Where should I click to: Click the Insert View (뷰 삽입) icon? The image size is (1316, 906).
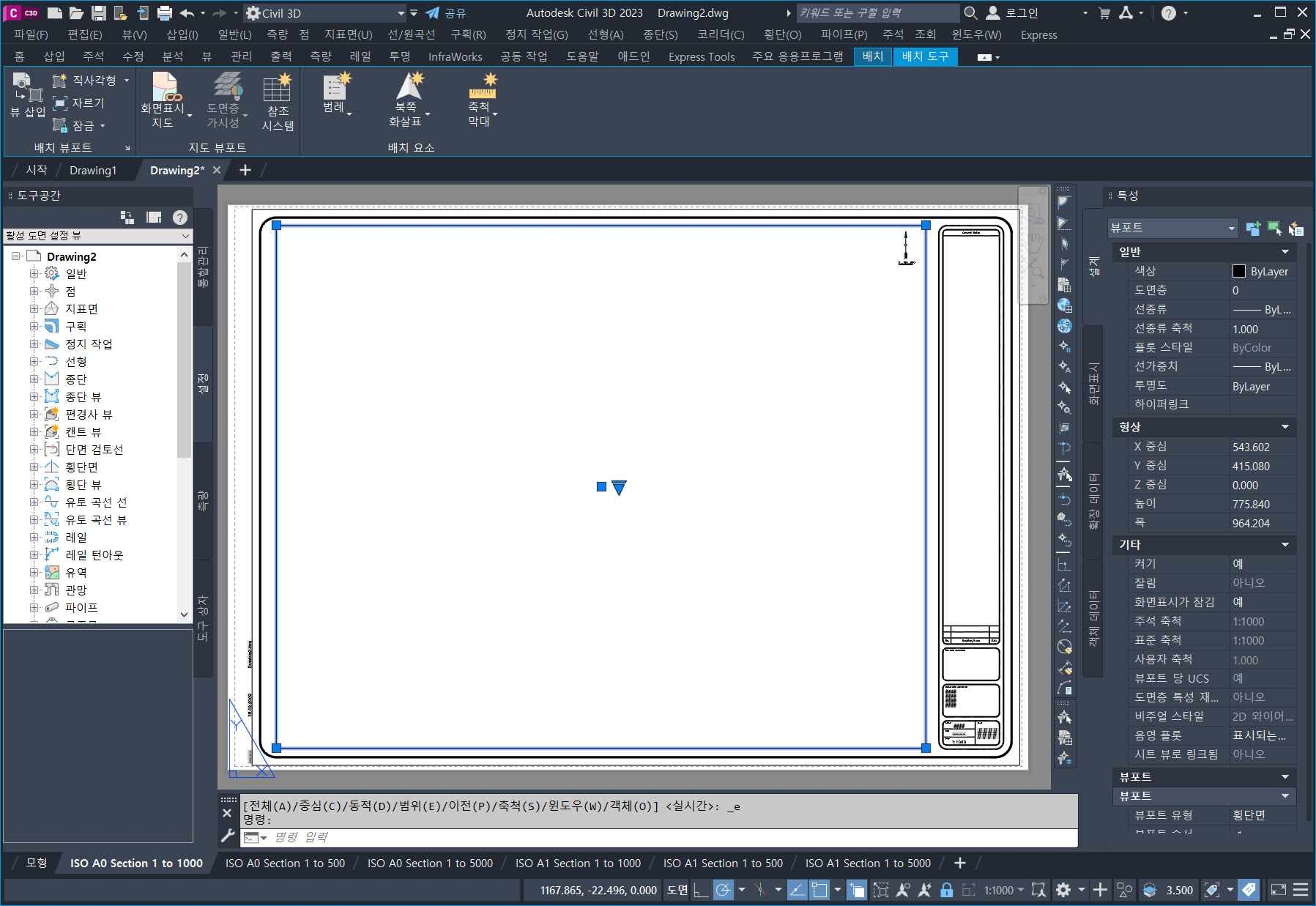(x=28, y=96)
